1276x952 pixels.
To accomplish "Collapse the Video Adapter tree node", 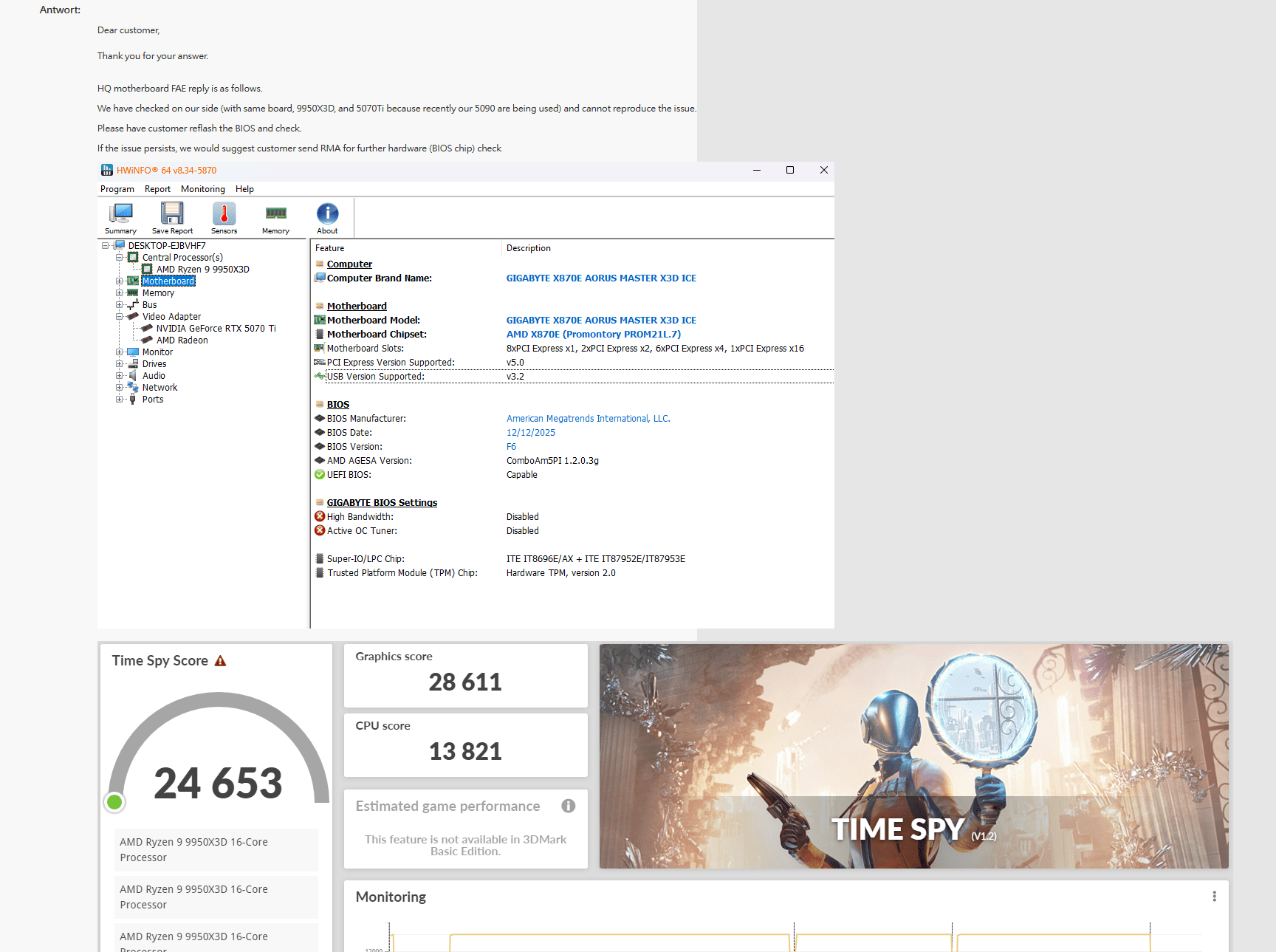I will click(x=119, y=317).
